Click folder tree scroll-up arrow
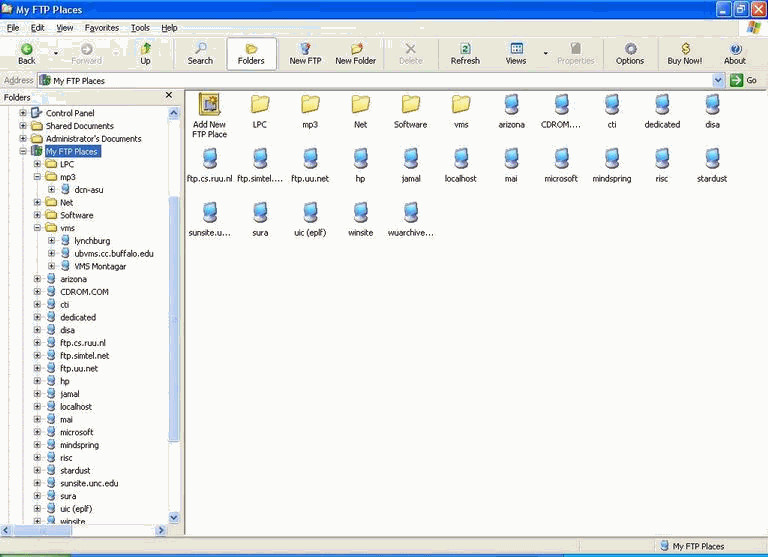This screenshot has height=557, width=768. [174, 114]
